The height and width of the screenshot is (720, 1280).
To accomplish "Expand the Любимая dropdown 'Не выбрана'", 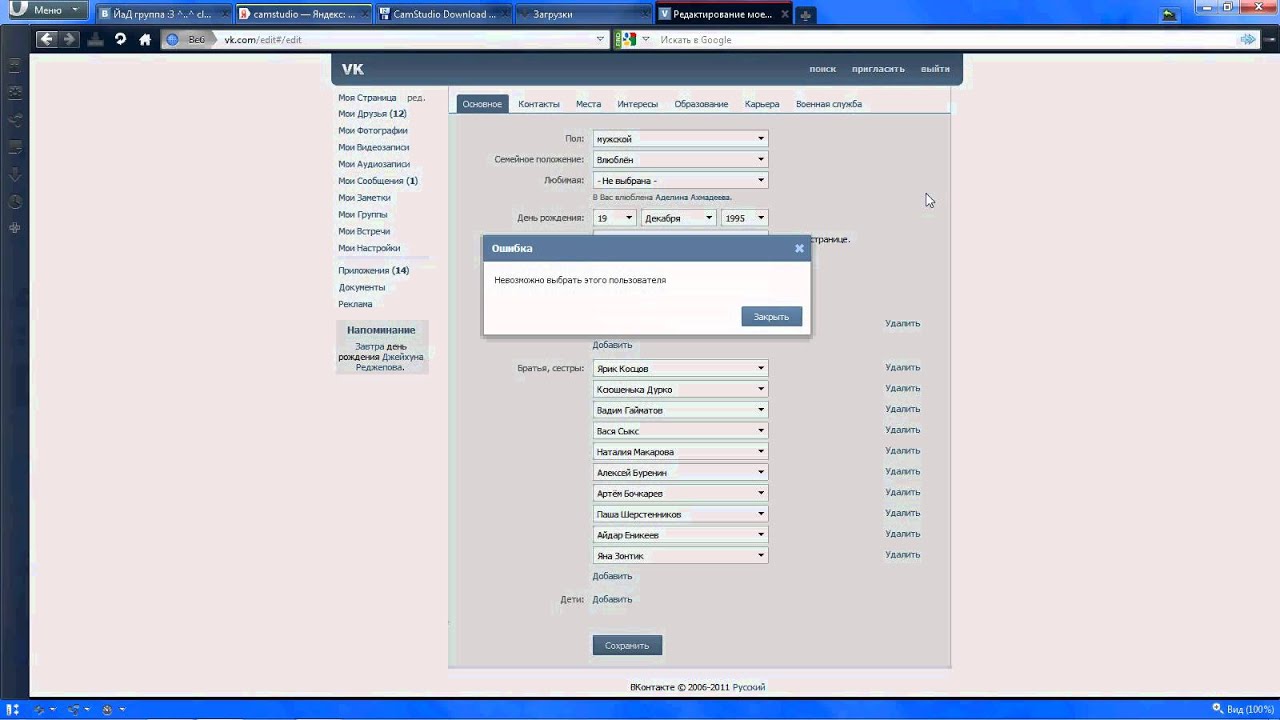I will (680, 180).
